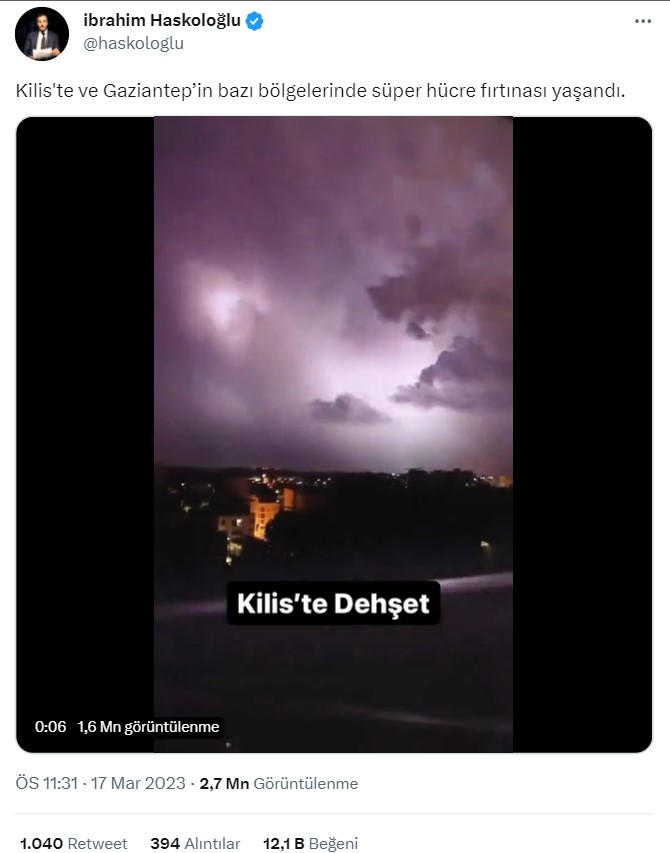Screen dimensions: 670x853
Task: Show the 1.040 Retweet list
Action: click(73, 843)
